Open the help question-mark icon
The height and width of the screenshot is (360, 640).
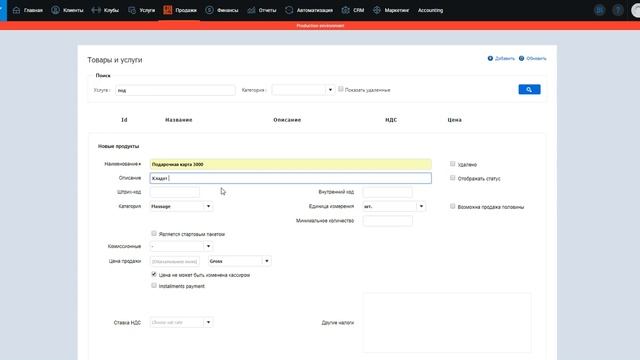pos(618,10)
